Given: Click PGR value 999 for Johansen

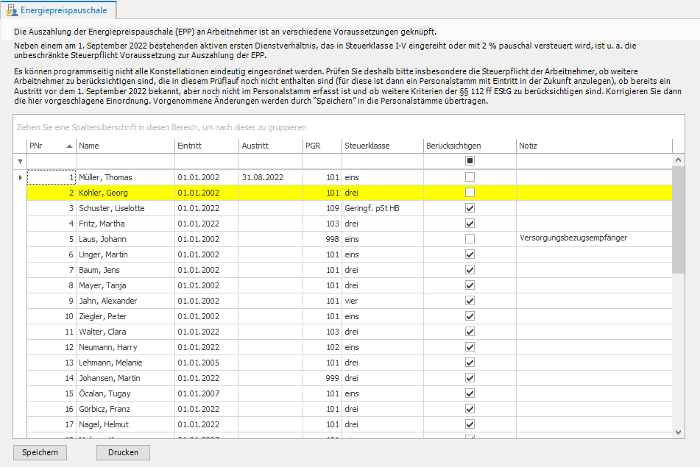Looking at the screenshot, I should click(332, 378).
